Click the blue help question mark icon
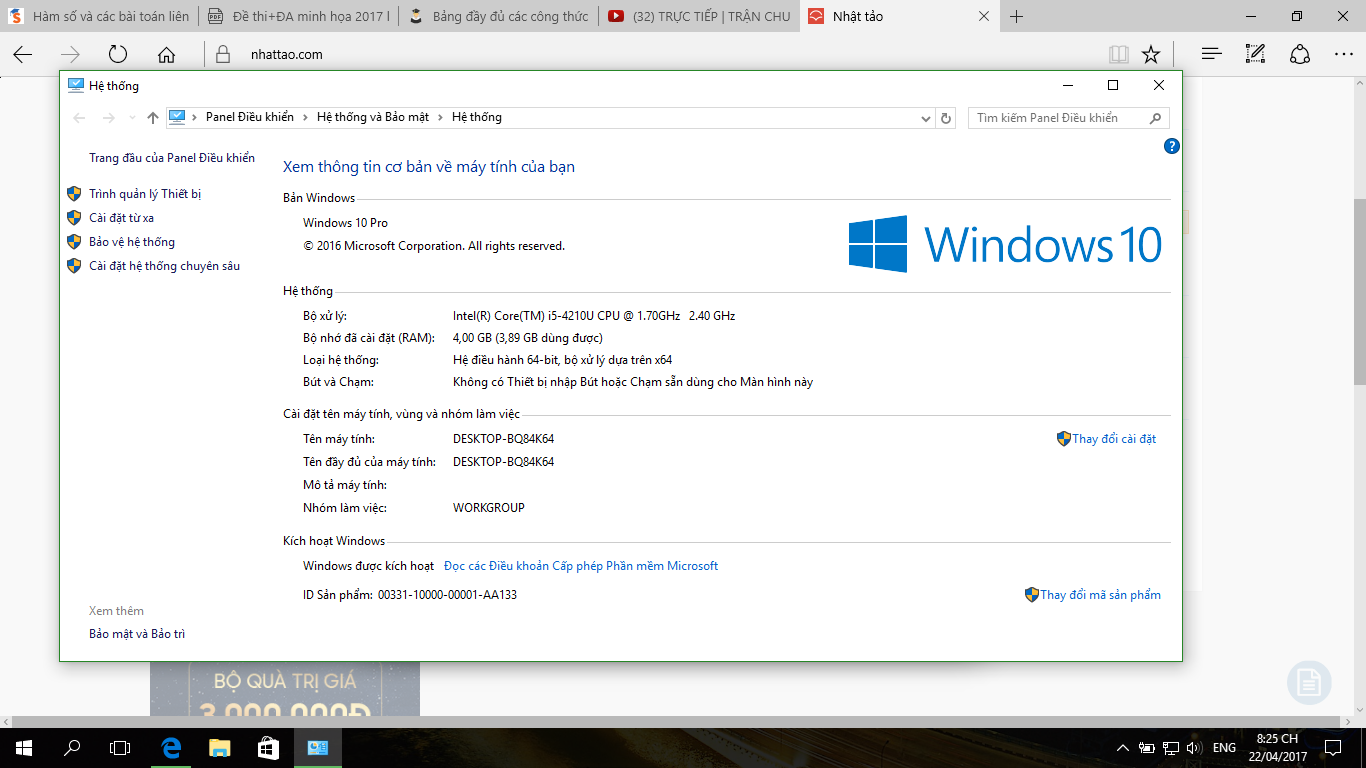Viewport: 1366px width, 768px height. pos(1172,146)
